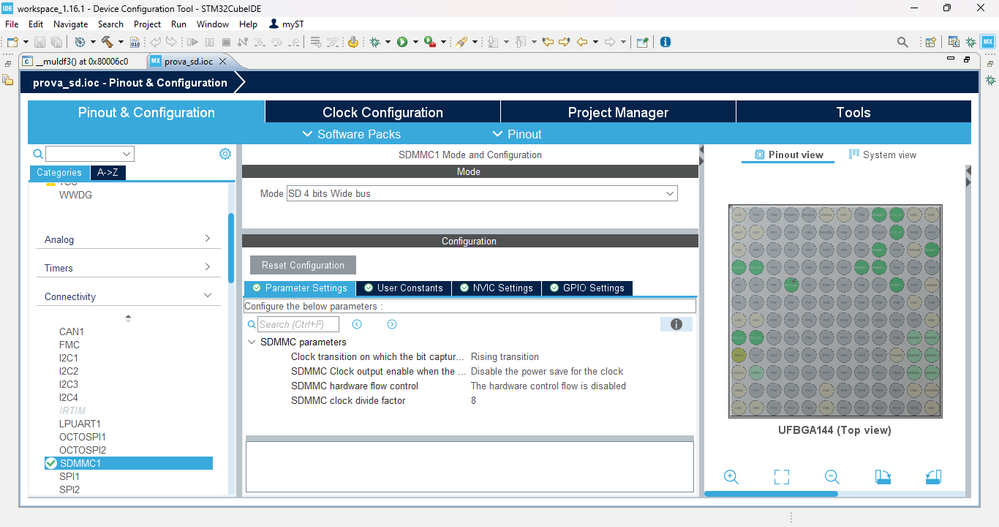
Task: Click the parameter Search (Ctrl+F) field
Action: pyautogui.click(x=298, y=324)
